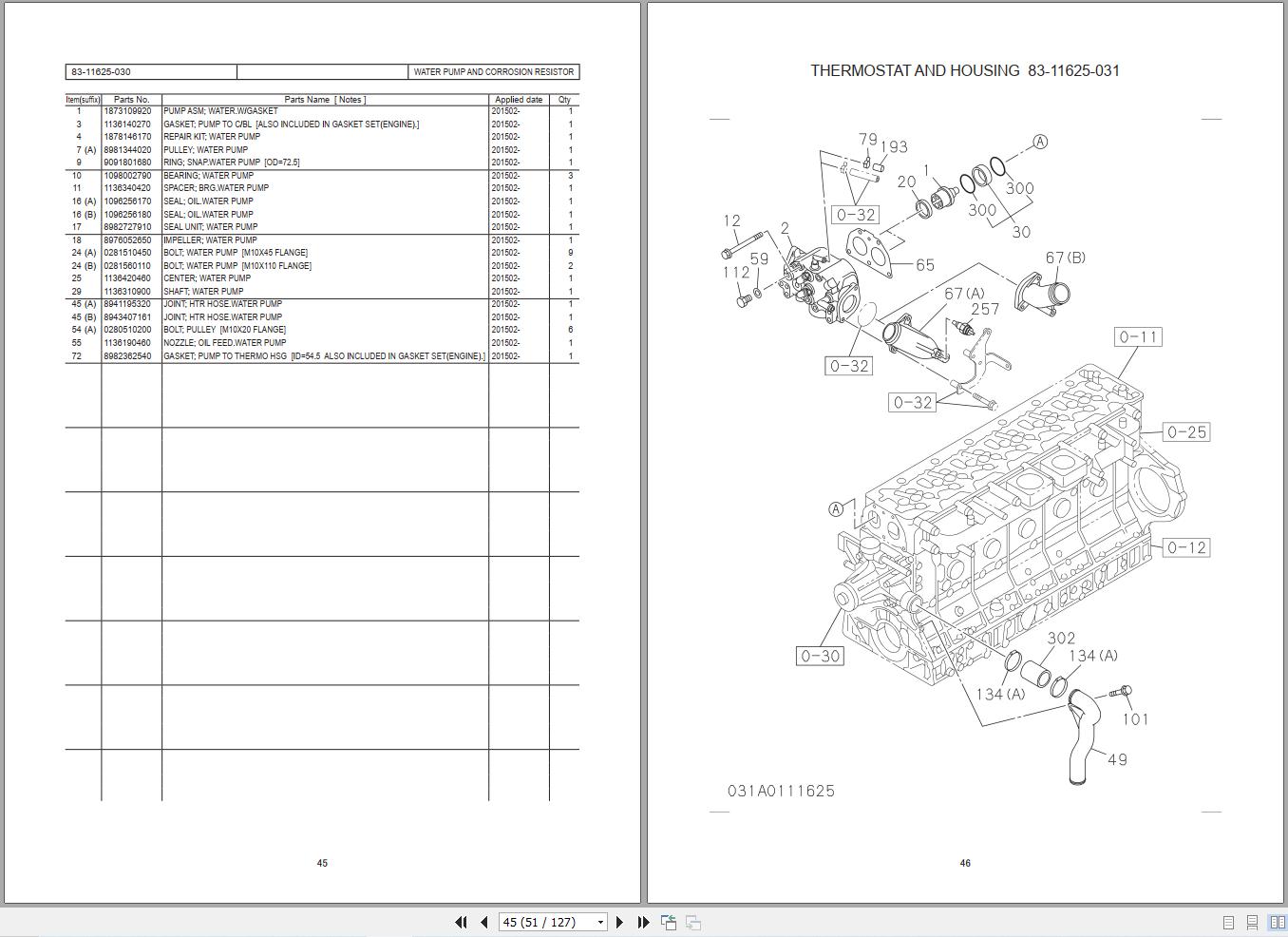This screenshot has height=937, width=1288.
Task: Click page number 46 at page bottom
Action: point(965,863)
